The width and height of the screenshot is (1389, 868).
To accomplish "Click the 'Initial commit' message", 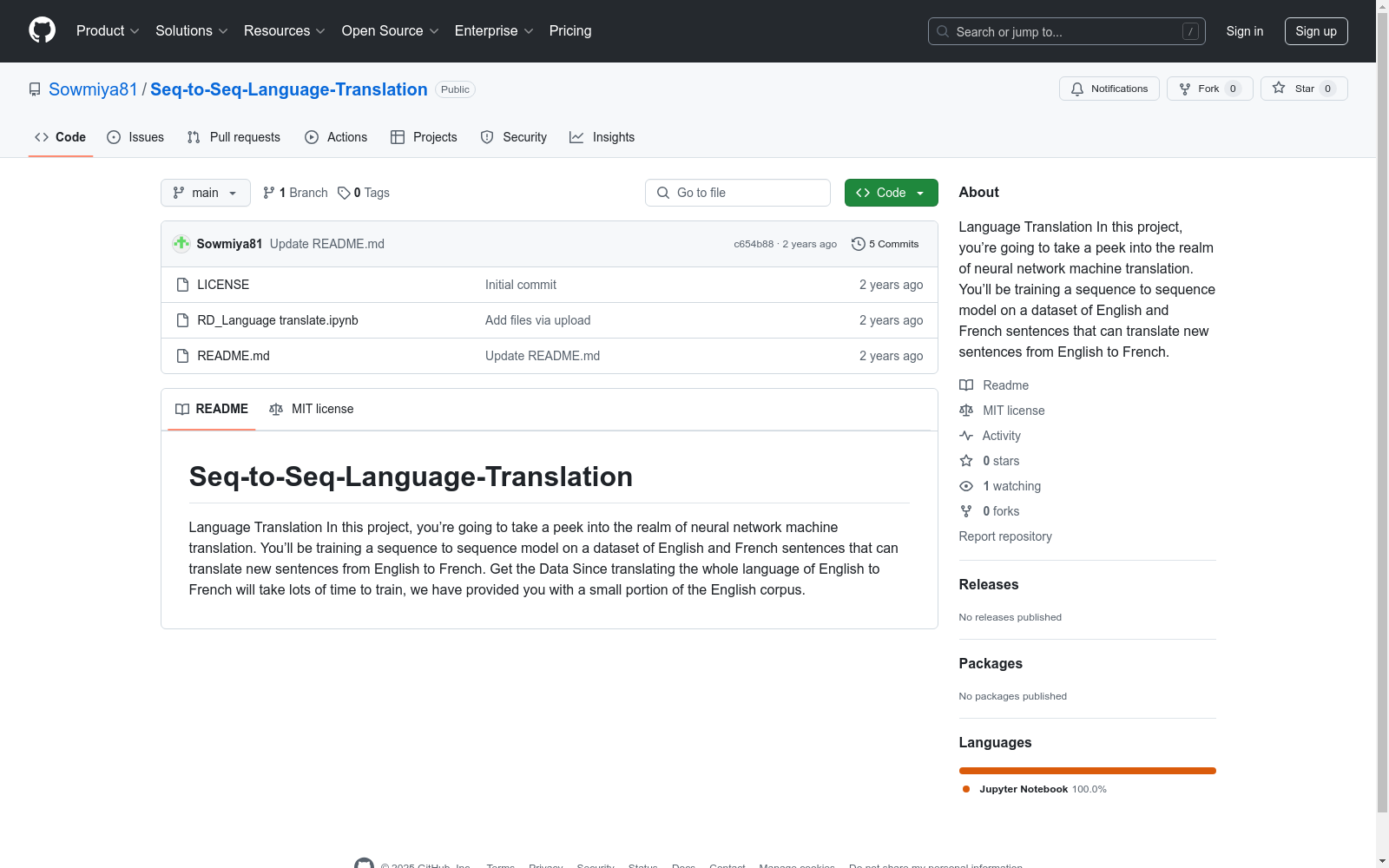I will (x=521, y=285).
